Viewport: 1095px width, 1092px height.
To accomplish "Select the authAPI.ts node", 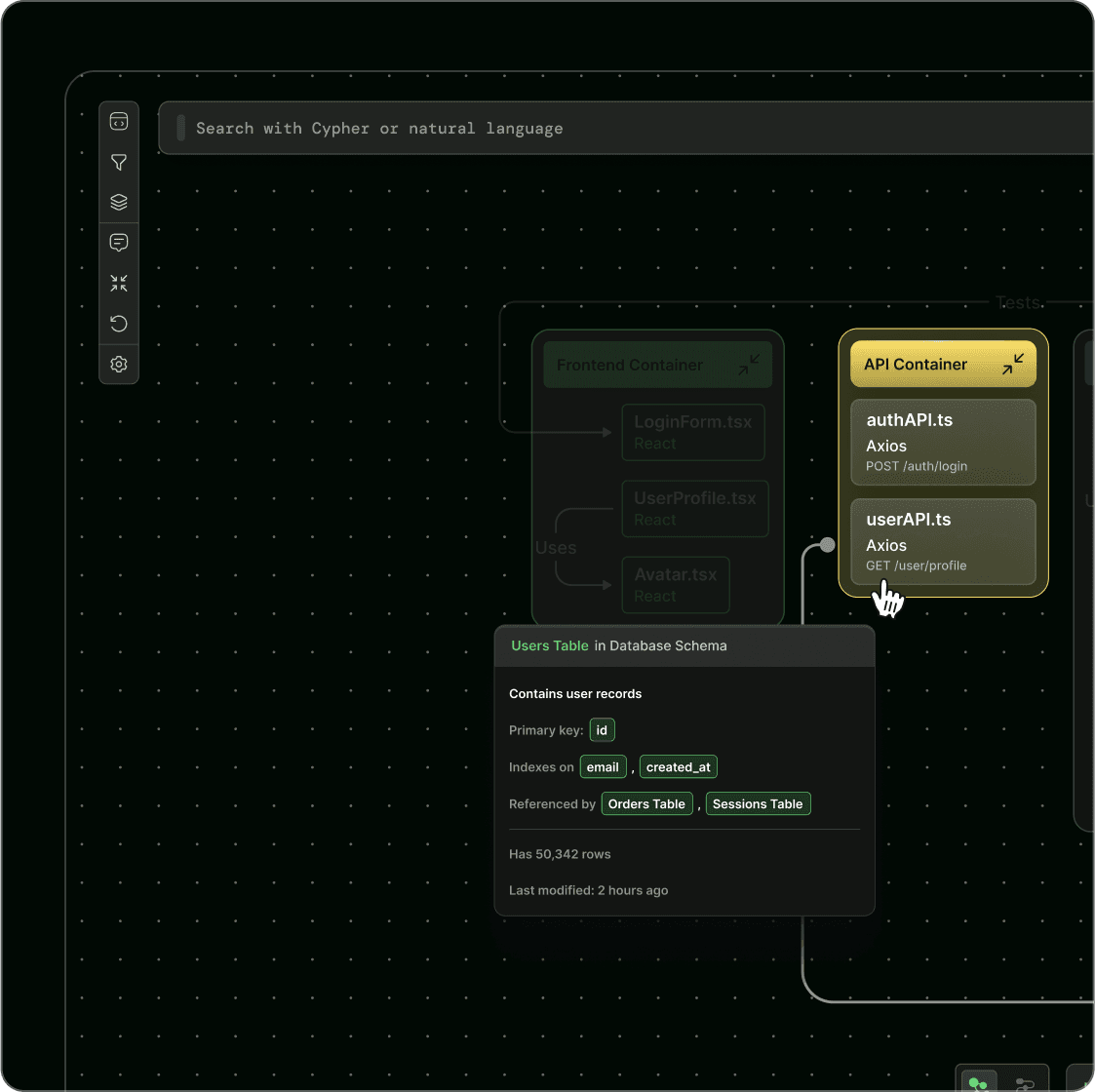I will [943, 442].
